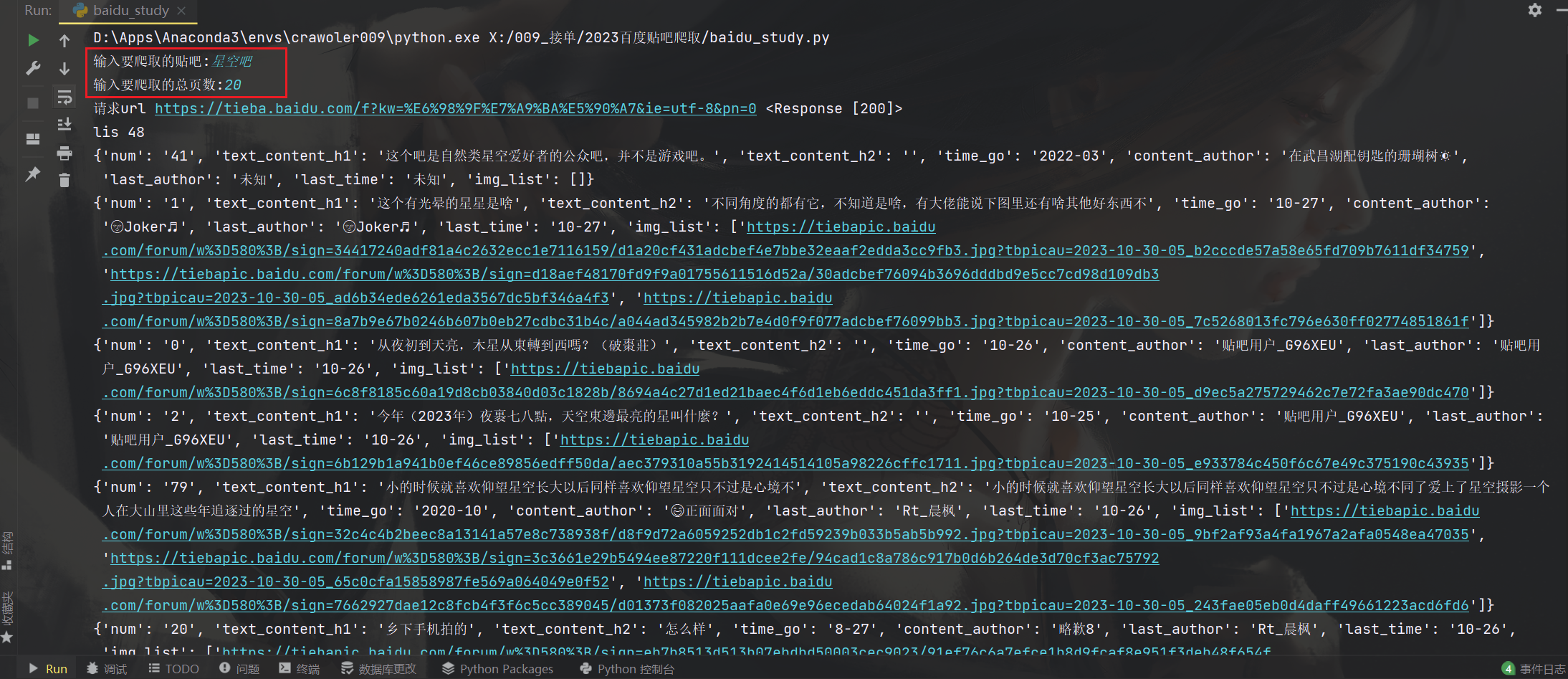
Task: Restore the Run window layout
Action: (33, 138)
